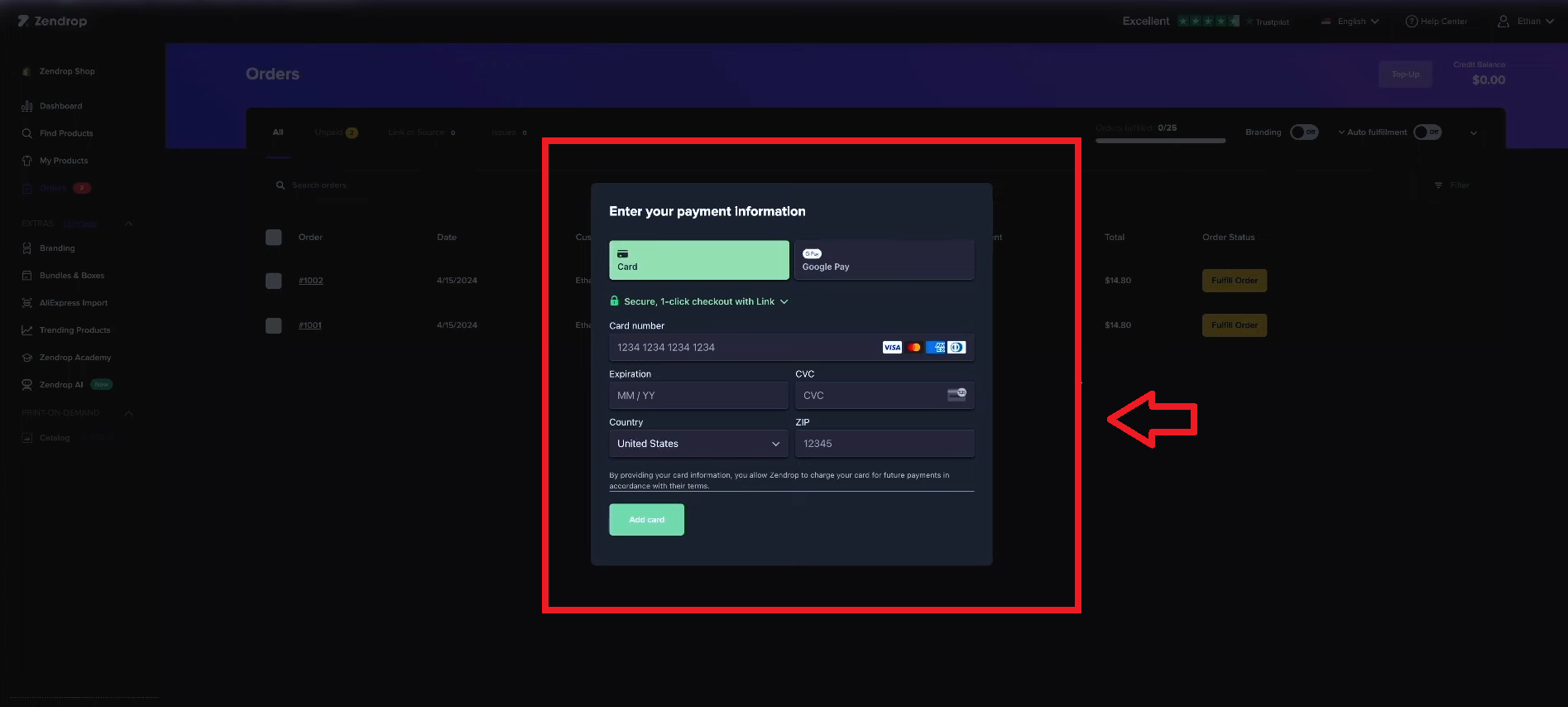Click the ZIP input field
Image resolution: width=1568 pixels, height=707 pixels.
click(x=885, y=444)
